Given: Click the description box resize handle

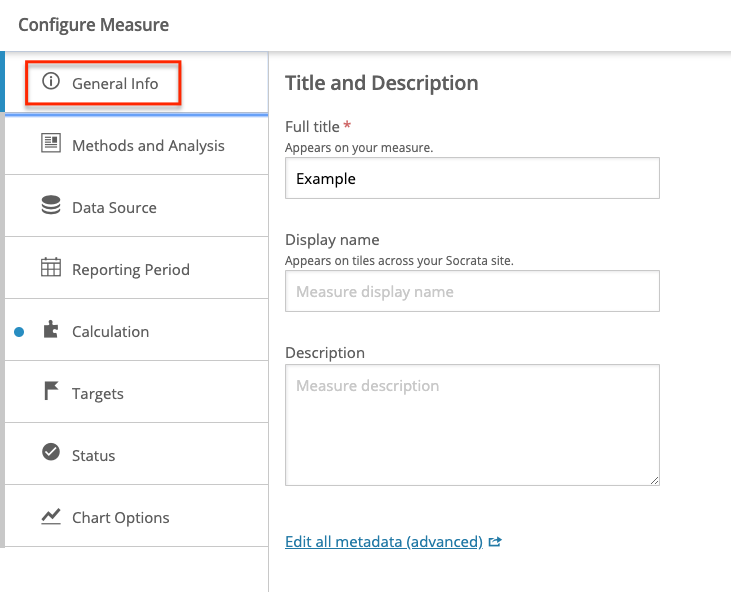Looking at the screenshot, I should 655,481.
